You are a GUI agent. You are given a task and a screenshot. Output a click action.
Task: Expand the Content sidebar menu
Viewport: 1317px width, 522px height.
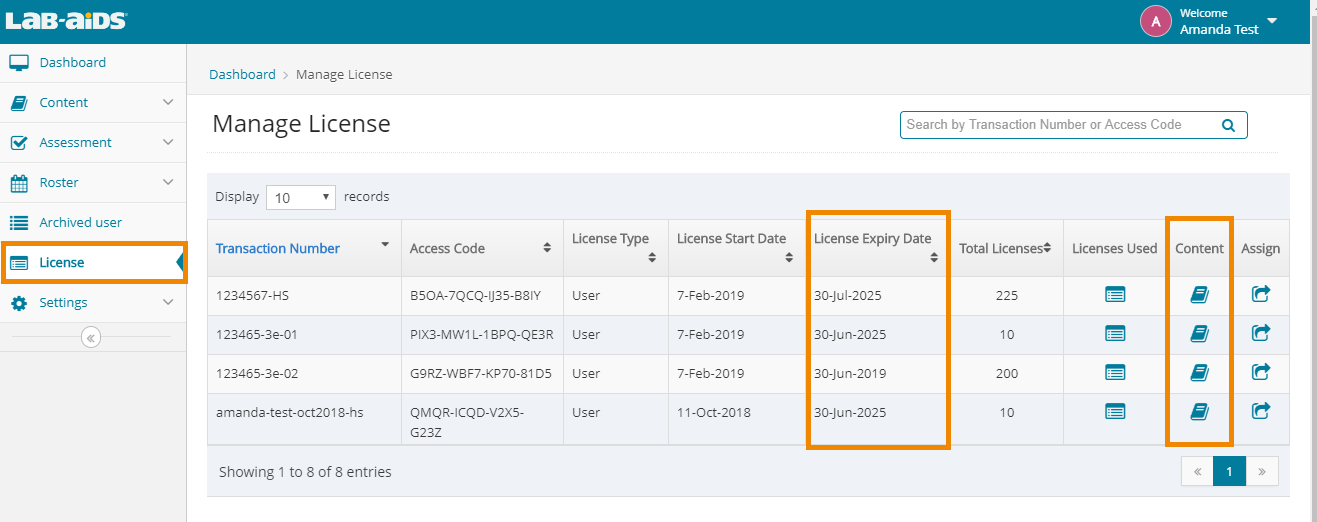(x=92, y=103)
